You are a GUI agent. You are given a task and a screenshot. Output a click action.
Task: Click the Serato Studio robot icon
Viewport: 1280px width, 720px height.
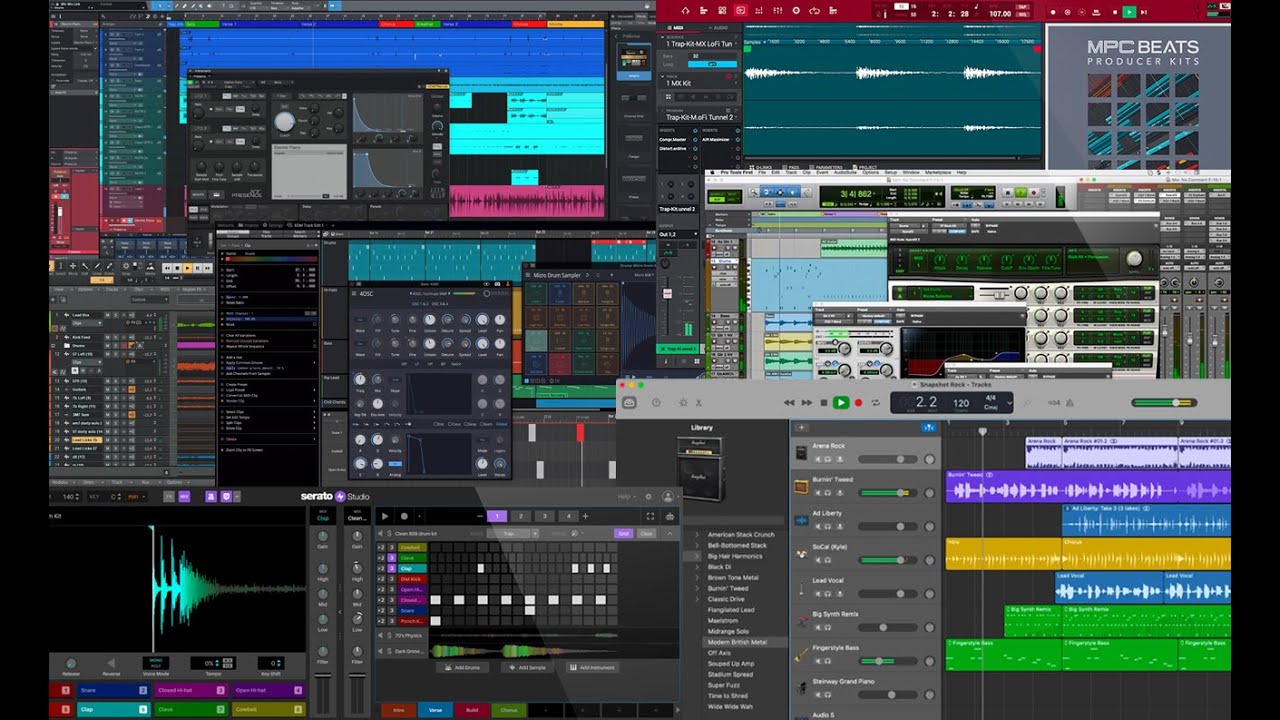point(669,516)
